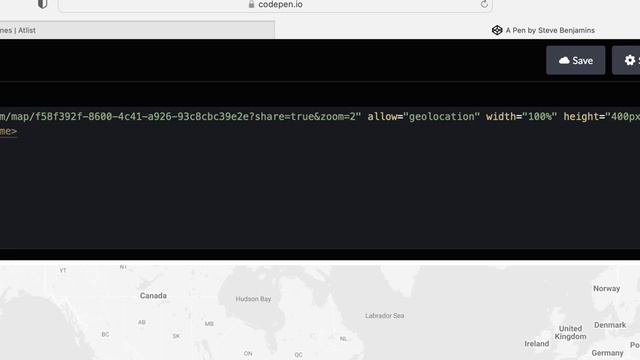Image resolution: width=640 pixels, height=360 pixels.
Task: Click the share=true&zoom=2 URL text in the code
Action: [x=305, y=117]
